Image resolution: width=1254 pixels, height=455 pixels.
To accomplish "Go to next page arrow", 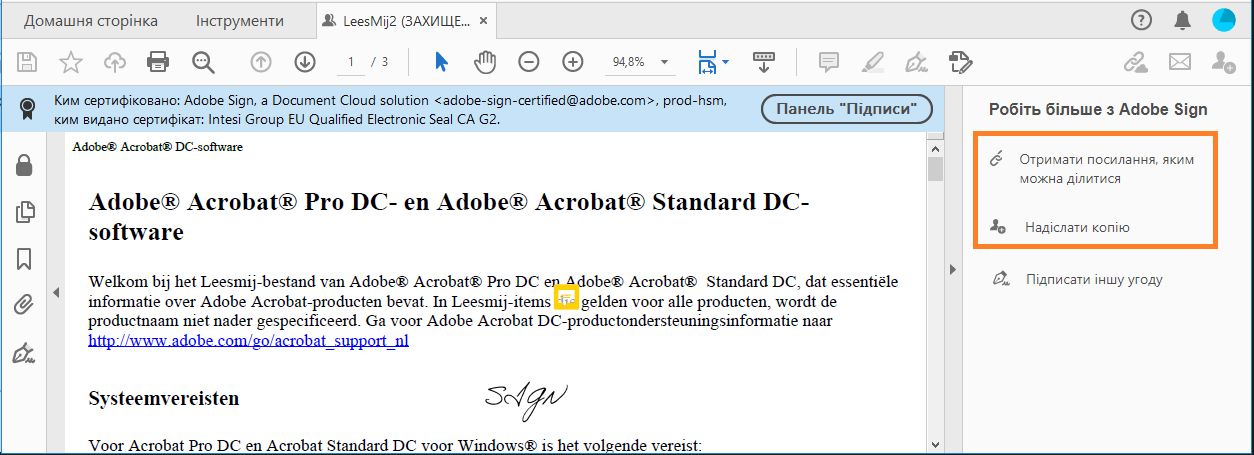I will [305, 62].
